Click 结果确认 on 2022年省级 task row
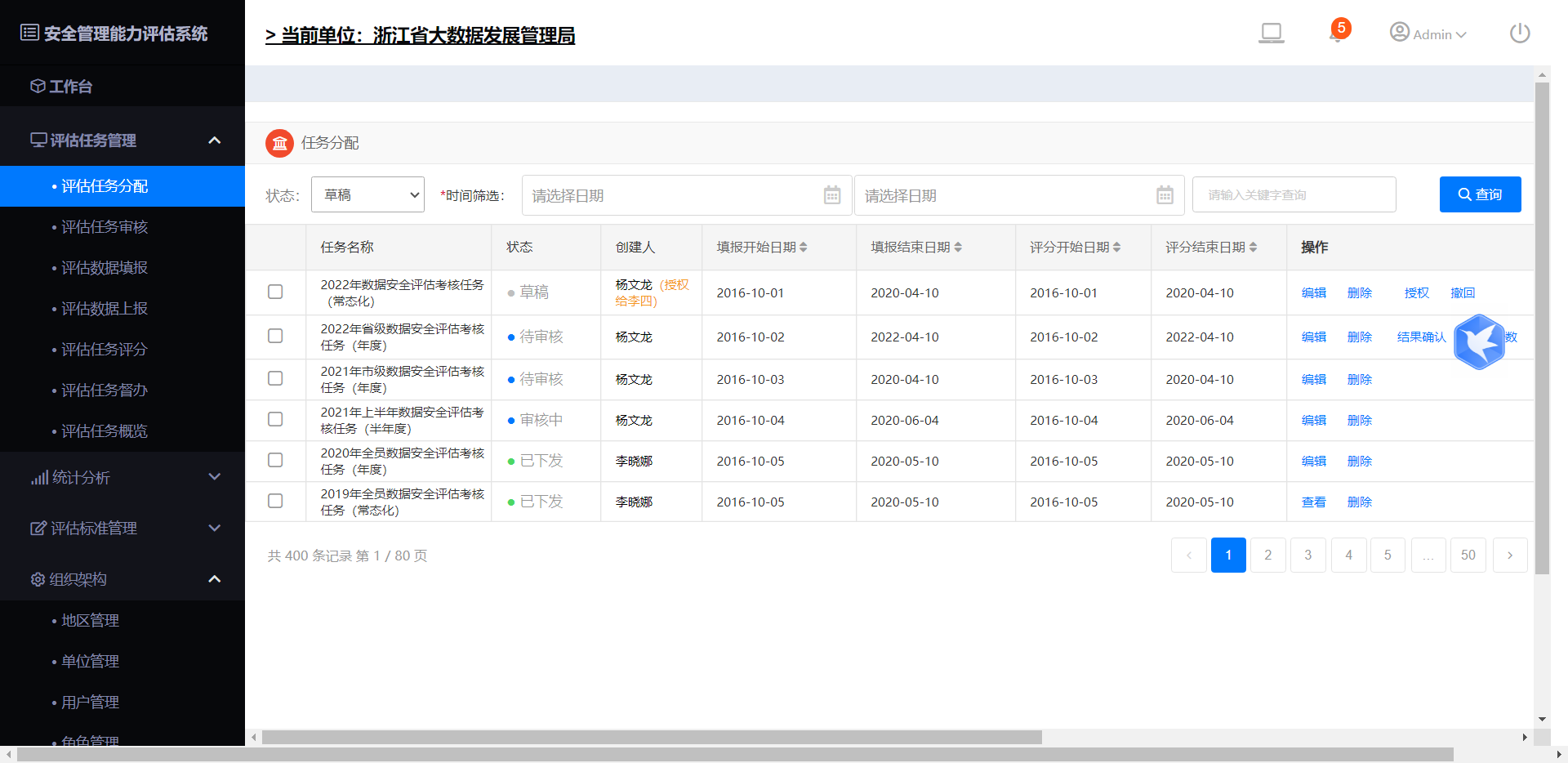1568x763 pixels. (1421, 337)
